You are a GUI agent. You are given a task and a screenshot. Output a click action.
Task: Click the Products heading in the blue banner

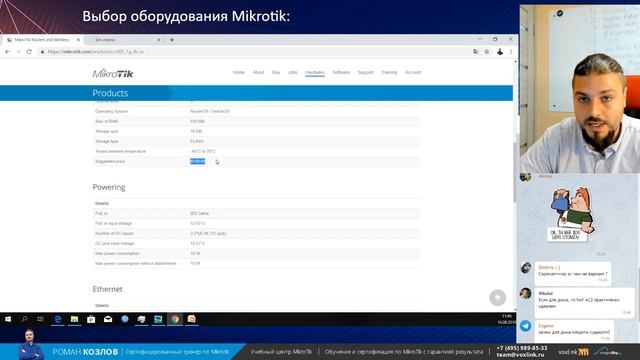pos(110,93)
